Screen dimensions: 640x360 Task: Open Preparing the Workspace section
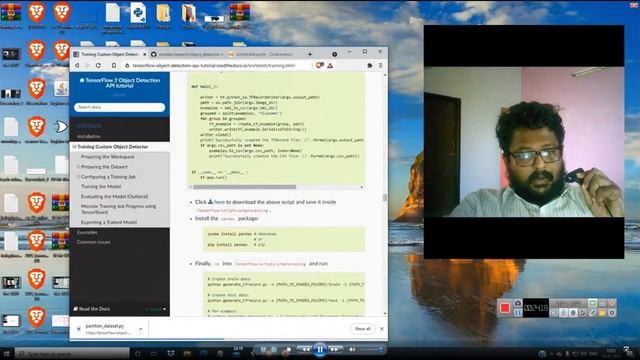[107, 157]
